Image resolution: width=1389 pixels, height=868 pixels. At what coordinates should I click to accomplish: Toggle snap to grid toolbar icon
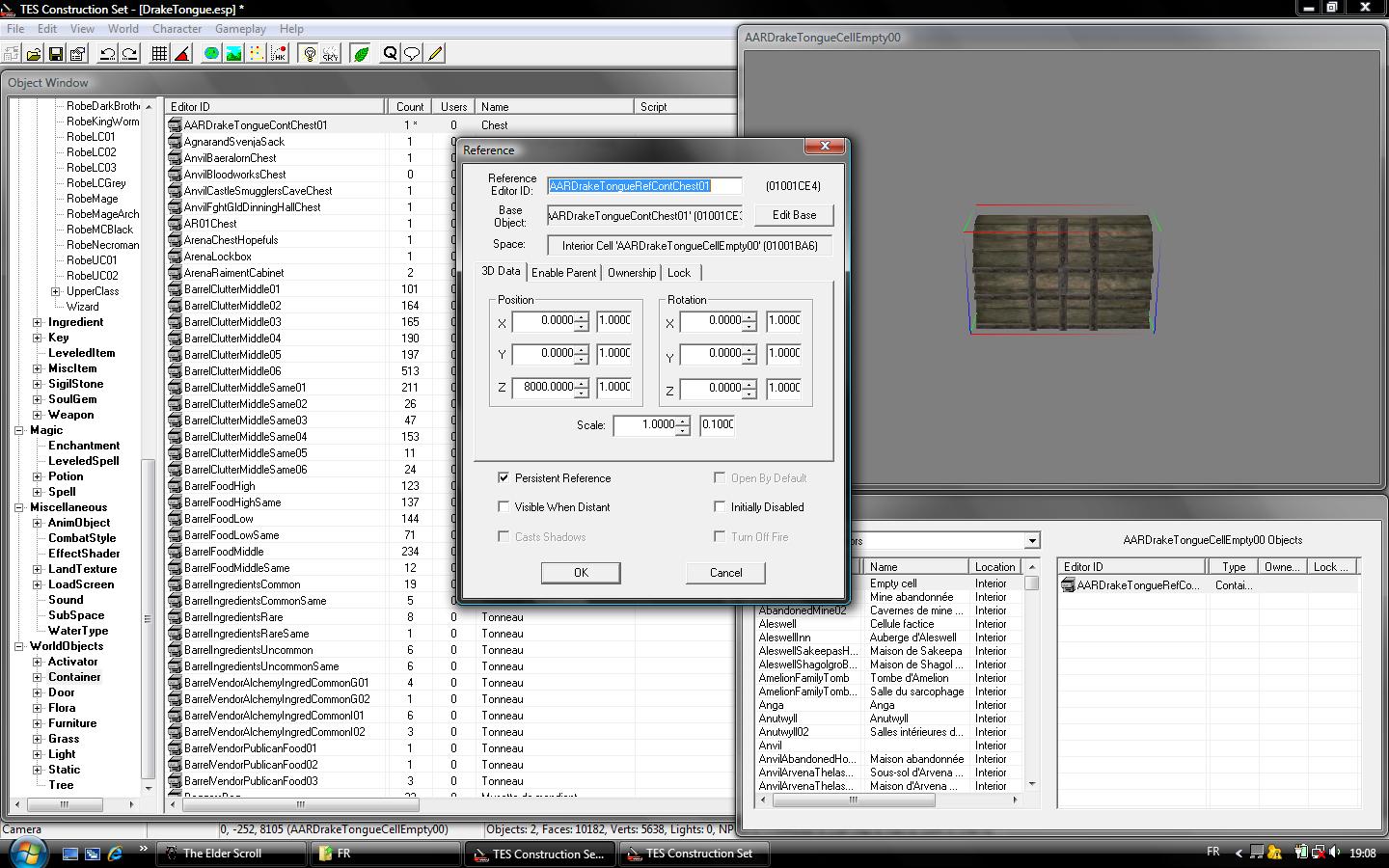160,54
